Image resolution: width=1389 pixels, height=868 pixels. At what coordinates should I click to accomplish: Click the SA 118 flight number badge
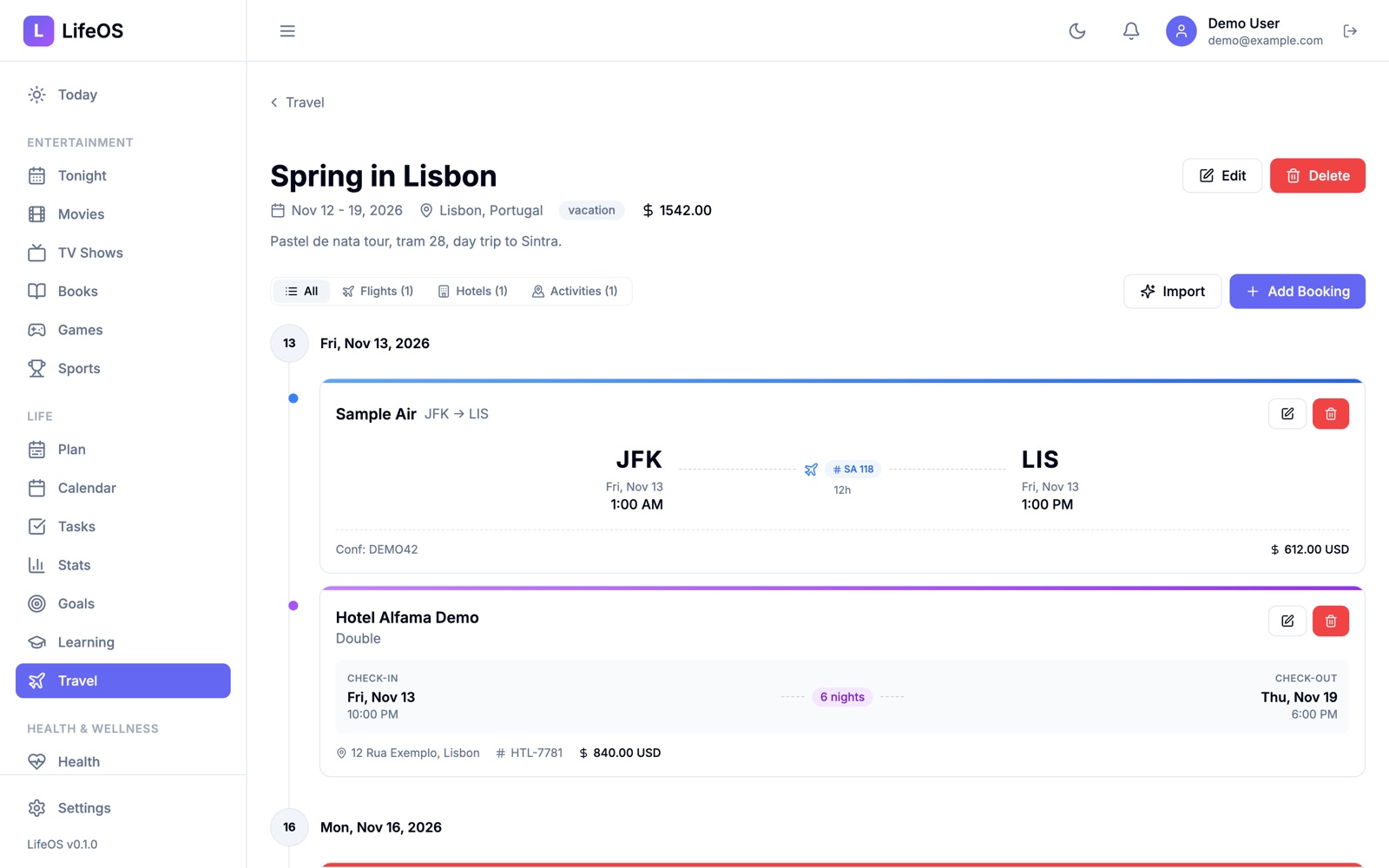point(853,470)
